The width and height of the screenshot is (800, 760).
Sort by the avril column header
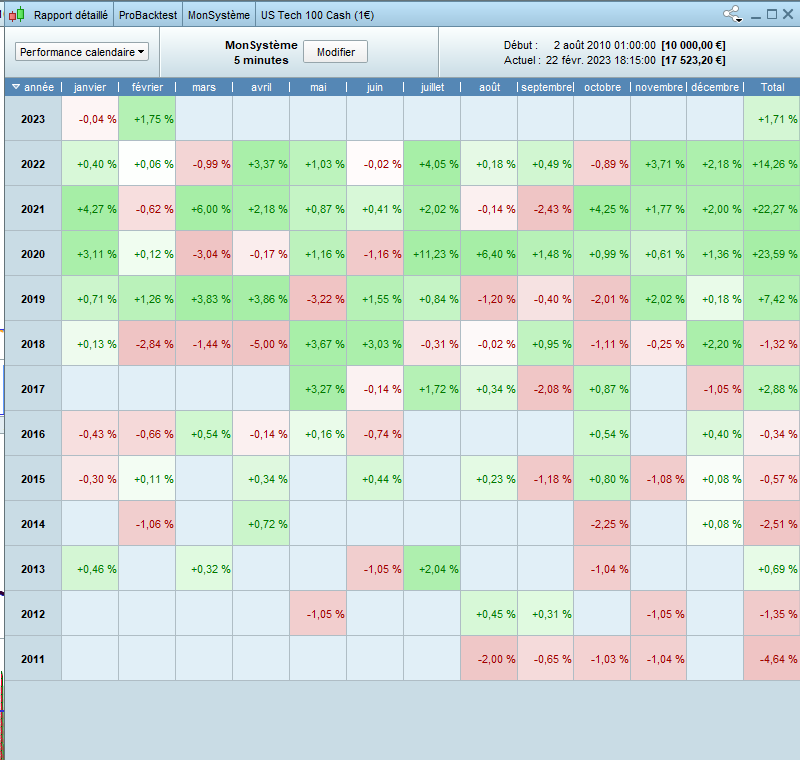click(x=261, y=87)
